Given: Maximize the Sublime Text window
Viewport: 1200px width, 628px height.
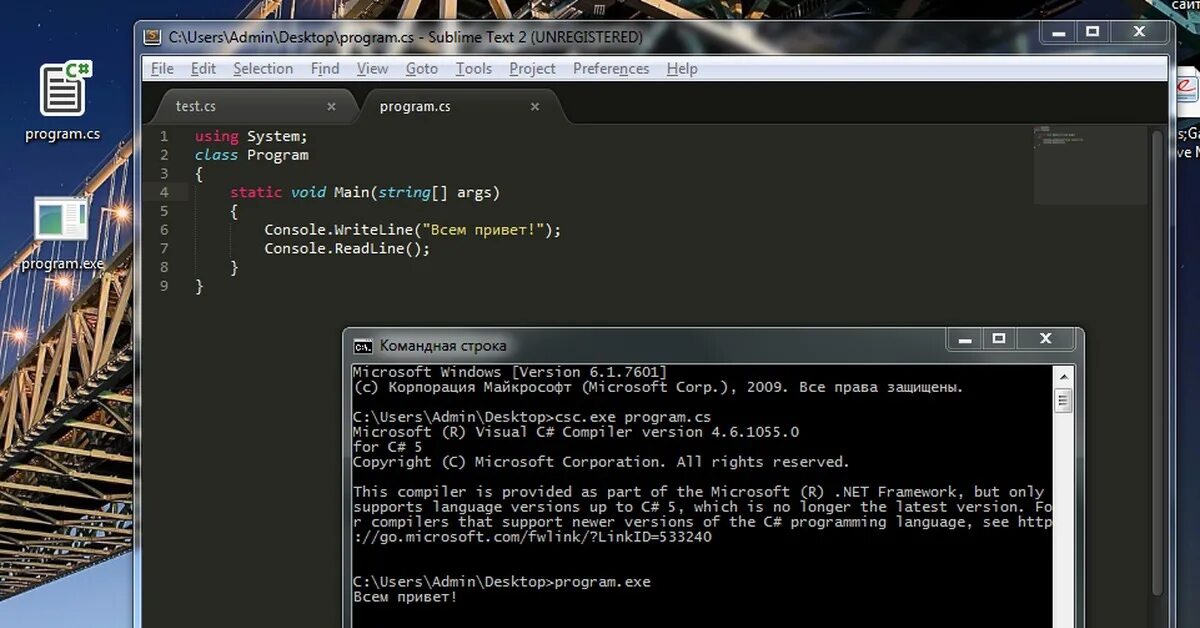Looking at the screenshot, I should pyautogui.click(x=1092, y=32).
